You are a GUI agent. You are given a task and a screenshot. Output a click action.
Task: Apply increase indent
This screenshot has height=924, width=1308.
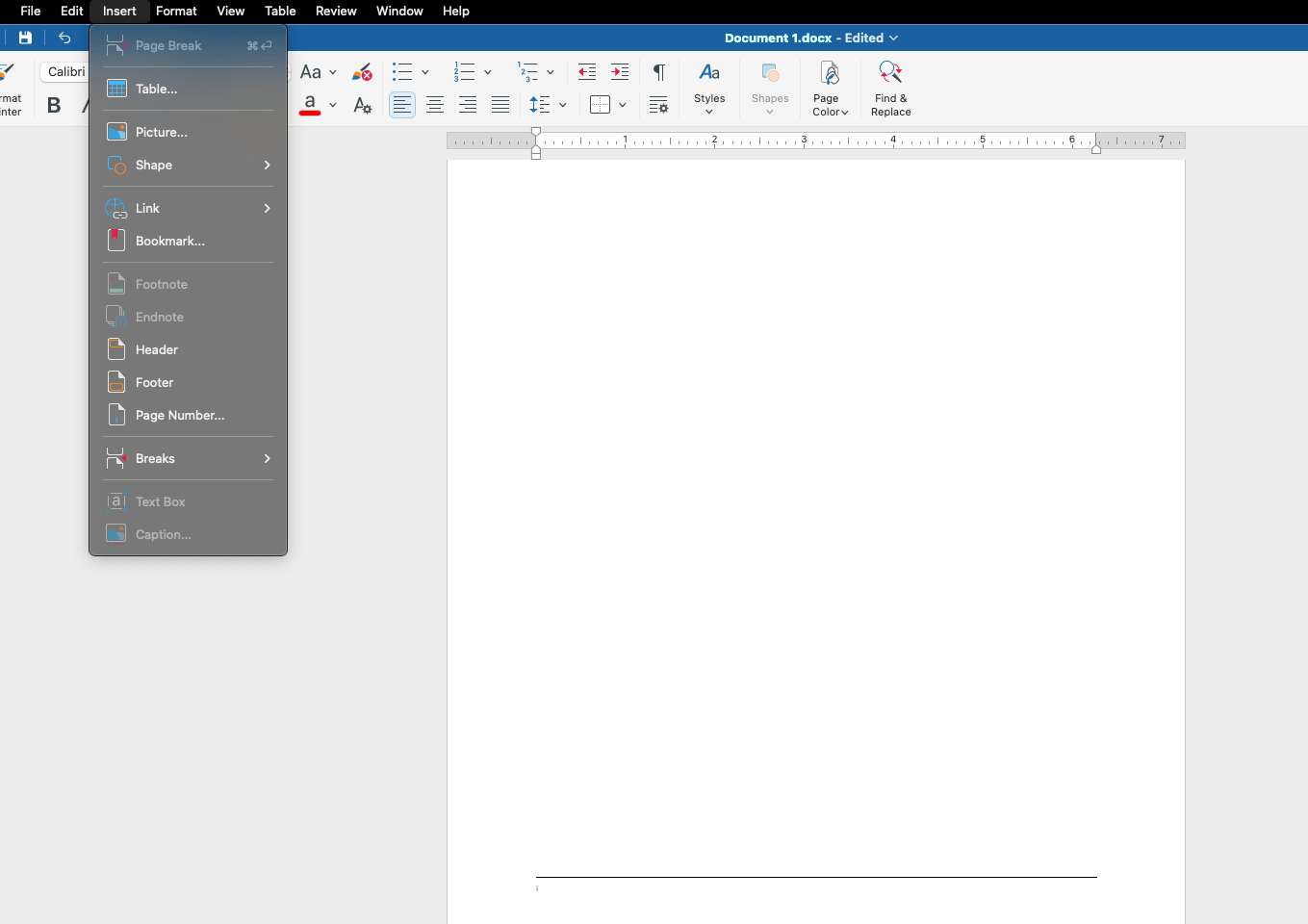(619, 71)
